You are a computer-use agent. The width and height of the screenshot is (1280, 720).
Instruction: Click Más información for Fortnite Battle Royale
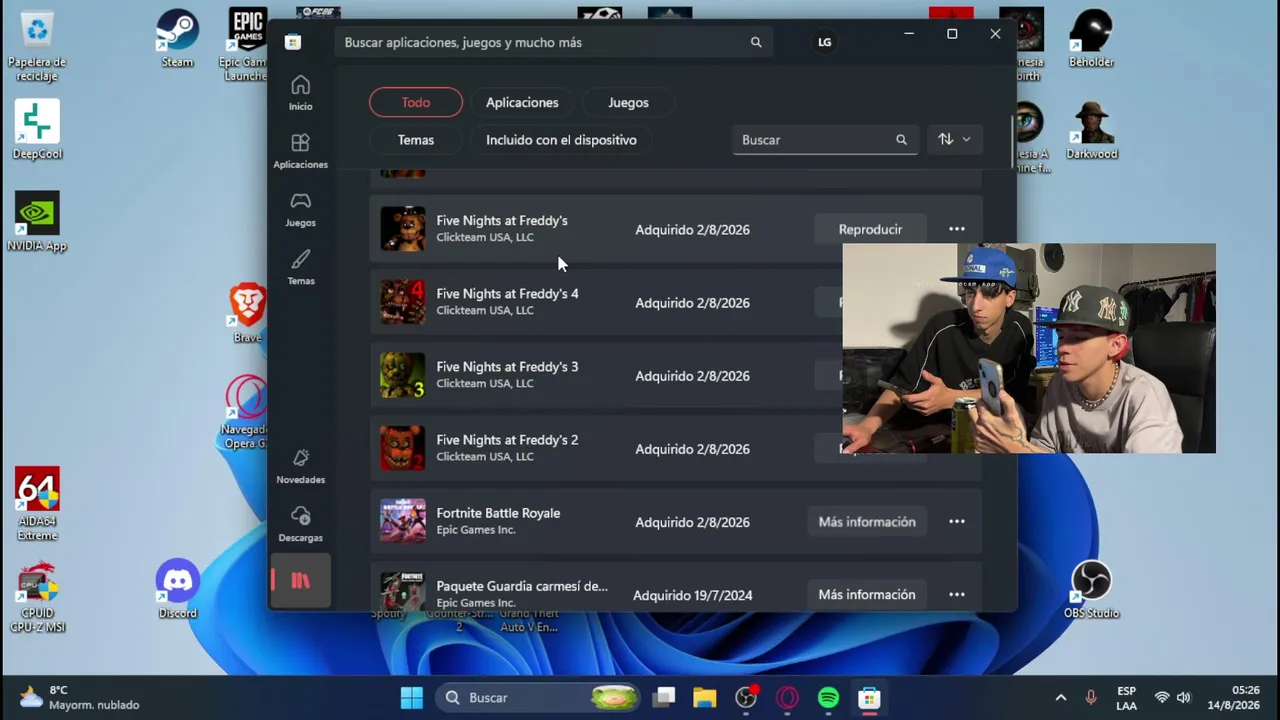click(x=867, y=521)
